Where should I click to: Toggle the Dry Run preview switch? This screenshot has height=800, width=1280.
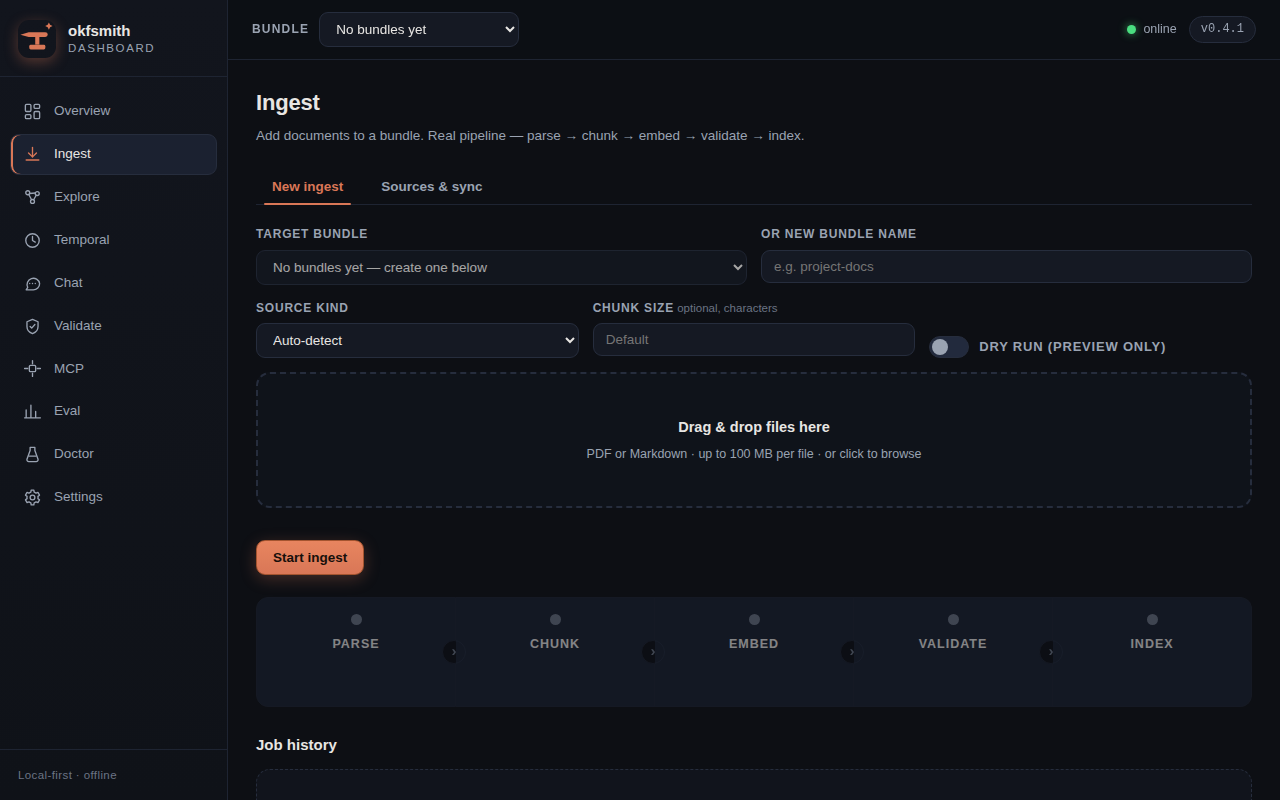(949, 347)
